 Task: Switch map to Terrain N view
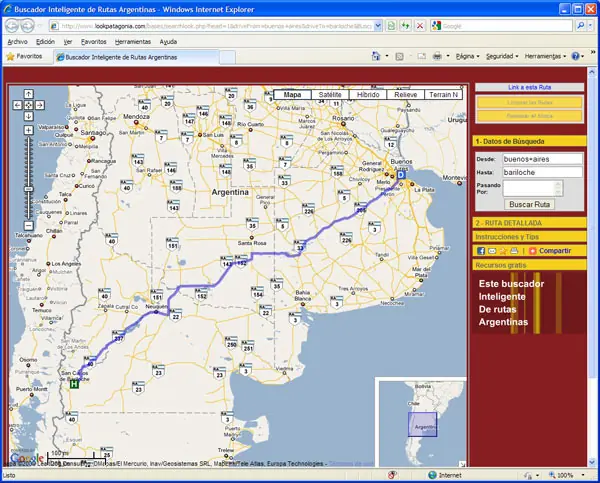tap(443, 95)
